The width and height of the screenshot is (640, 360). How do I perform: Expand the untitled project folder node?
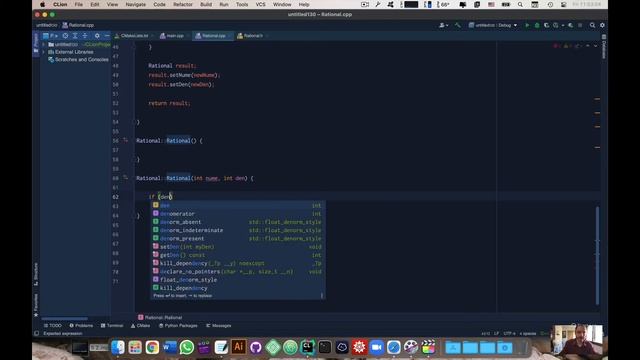pyautogui.click(x=43, y=44)
